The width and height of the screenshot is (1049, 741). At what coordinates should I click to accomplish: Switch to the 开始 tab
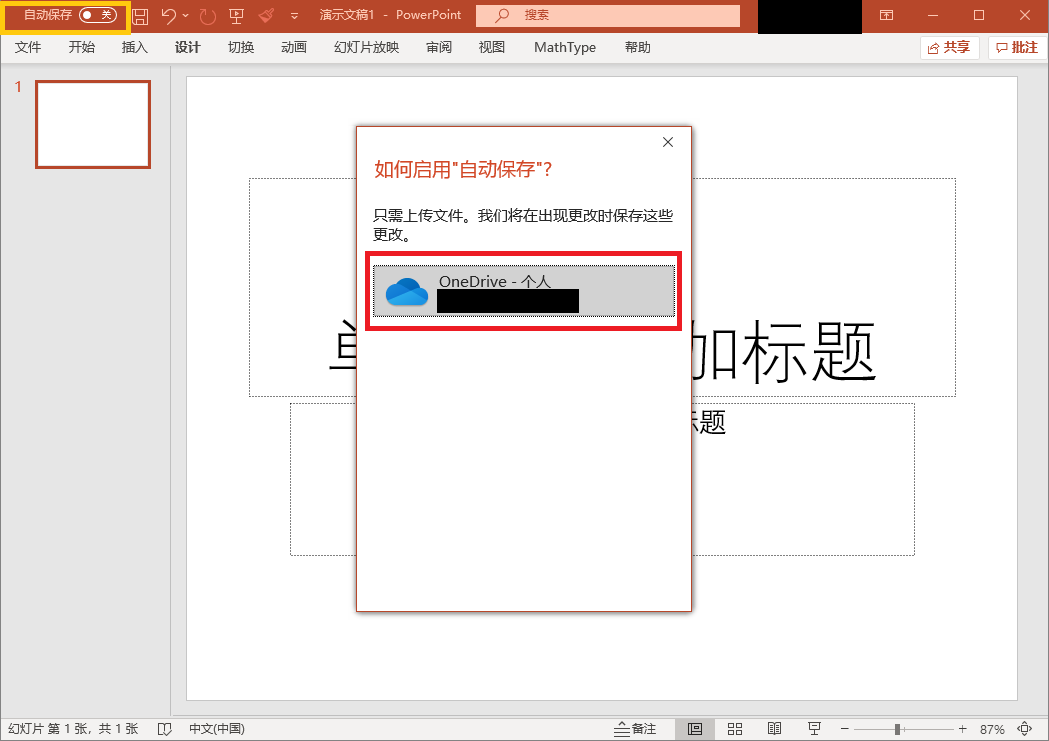coord(82,47)
